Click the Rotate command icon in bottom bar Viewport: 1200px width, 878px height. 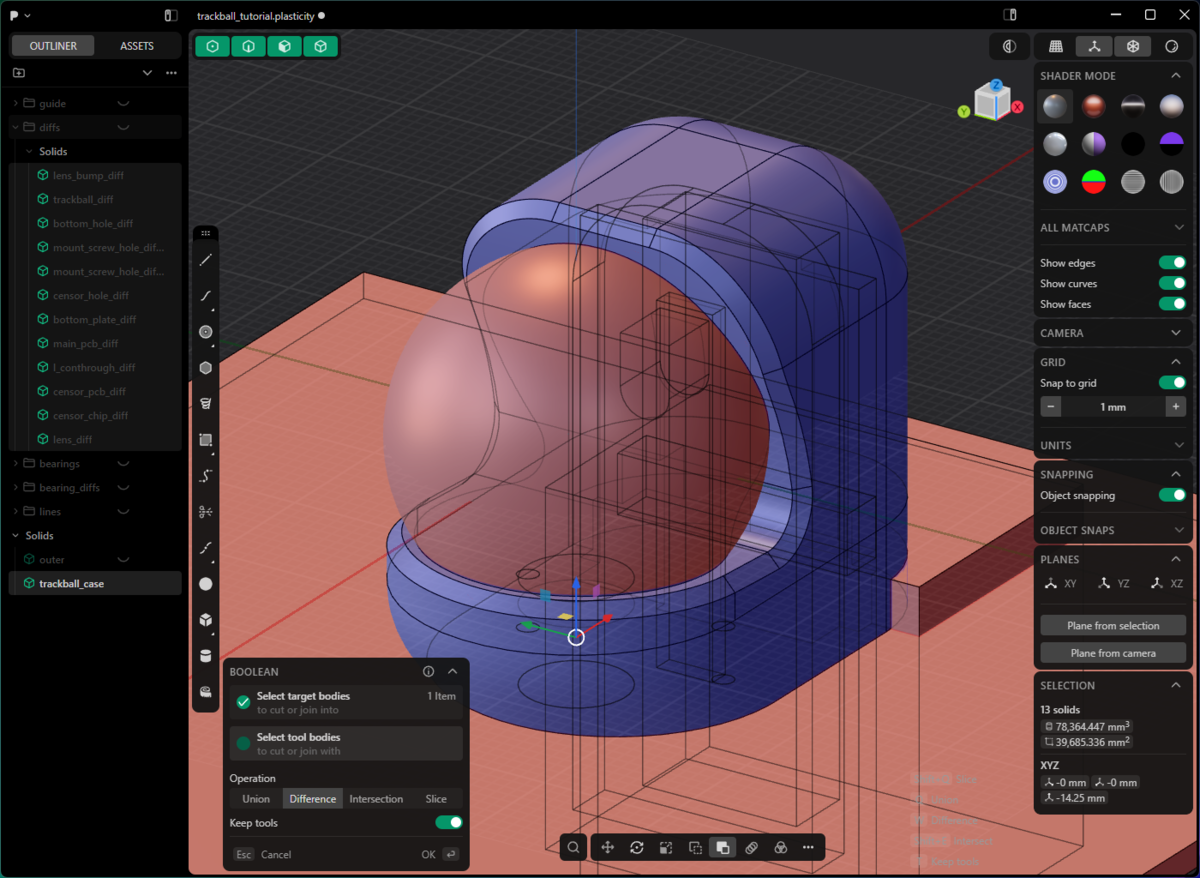(636, 847)
